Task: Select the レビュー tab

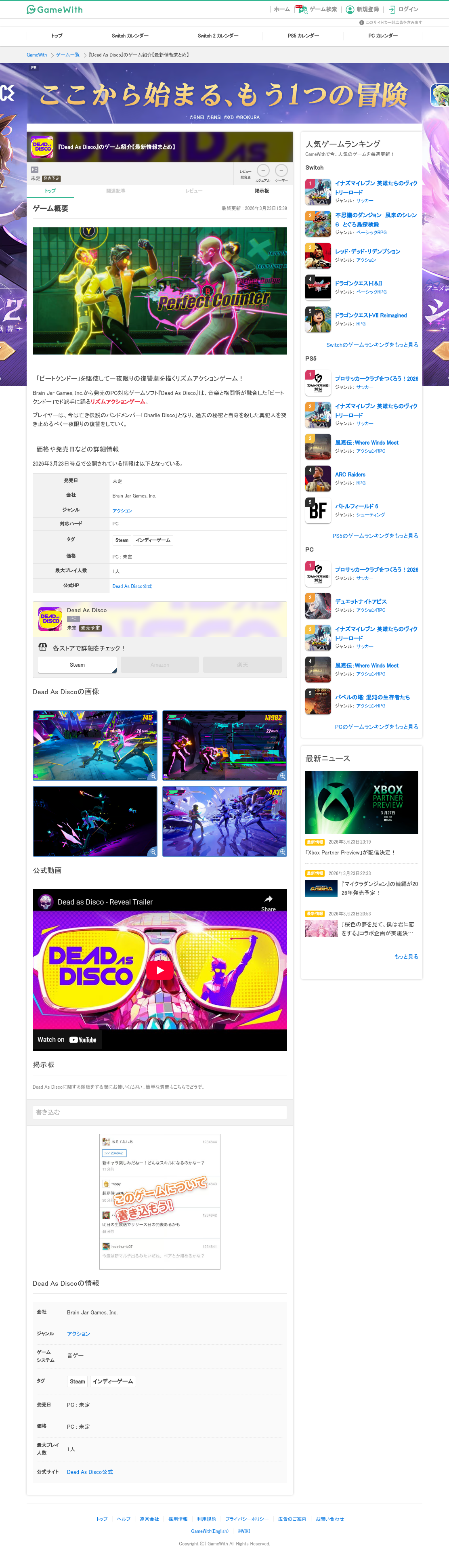Action: [x=193, y=191]
